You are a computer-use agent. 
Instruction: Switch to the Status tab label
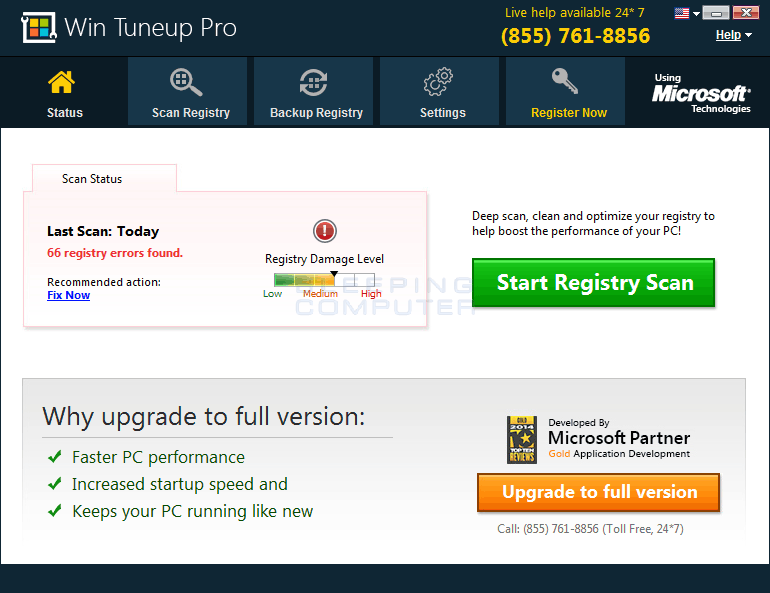(x=65, y=113)
